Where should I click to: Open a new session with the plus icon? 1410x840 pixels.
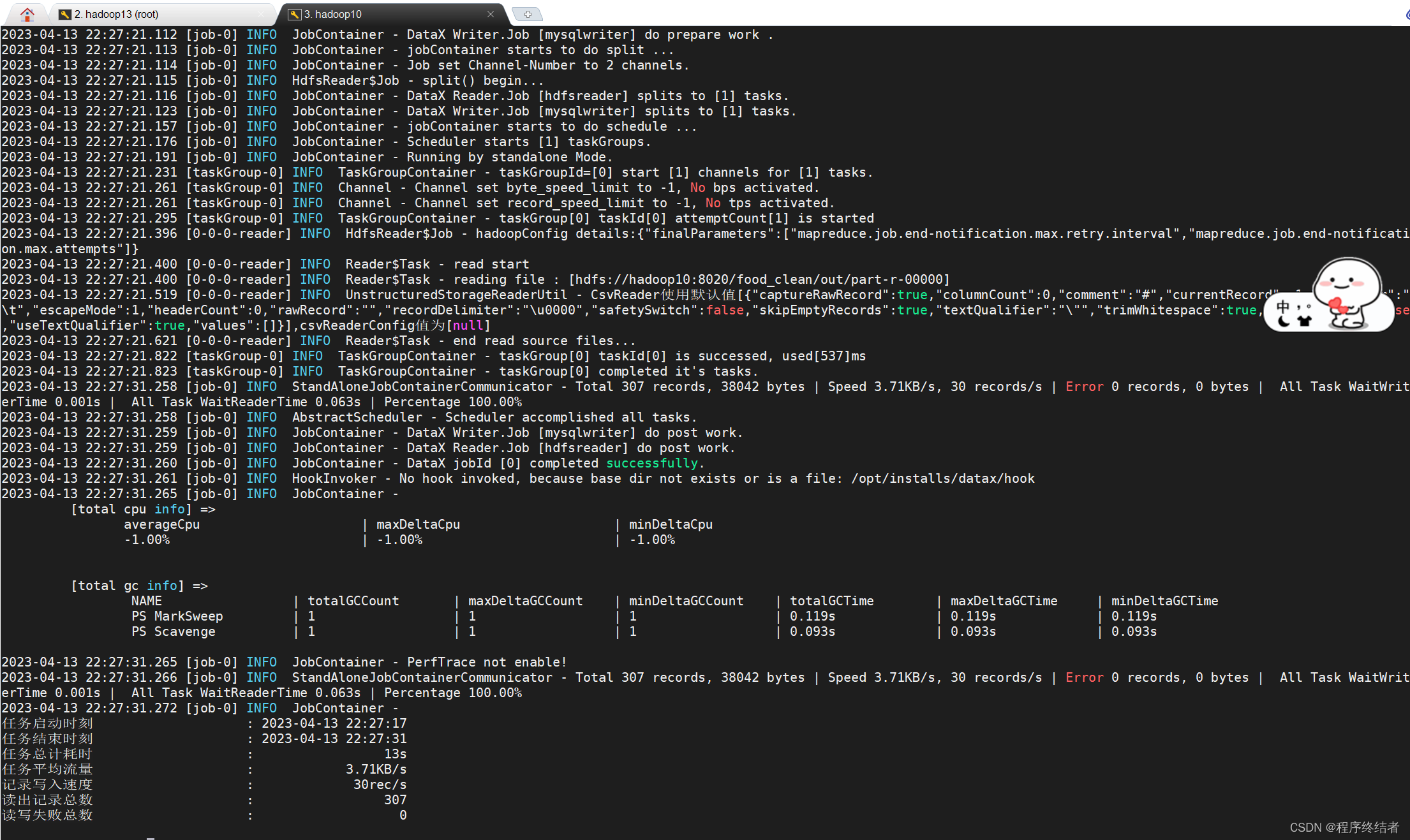(528, 13)
